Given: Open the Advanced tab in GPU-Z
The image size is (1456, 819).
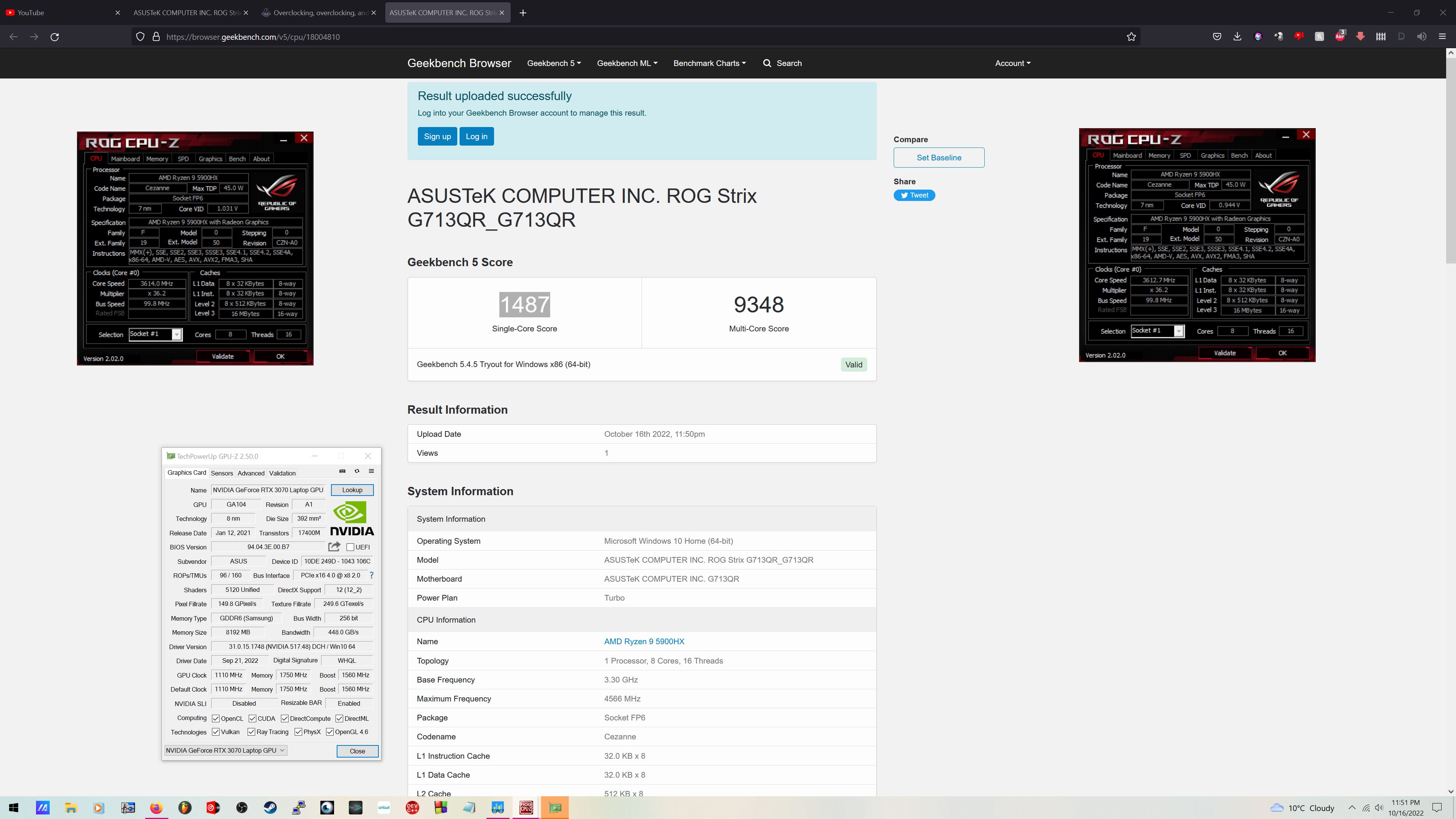Looking at the screenshot, I should [251, 473].
